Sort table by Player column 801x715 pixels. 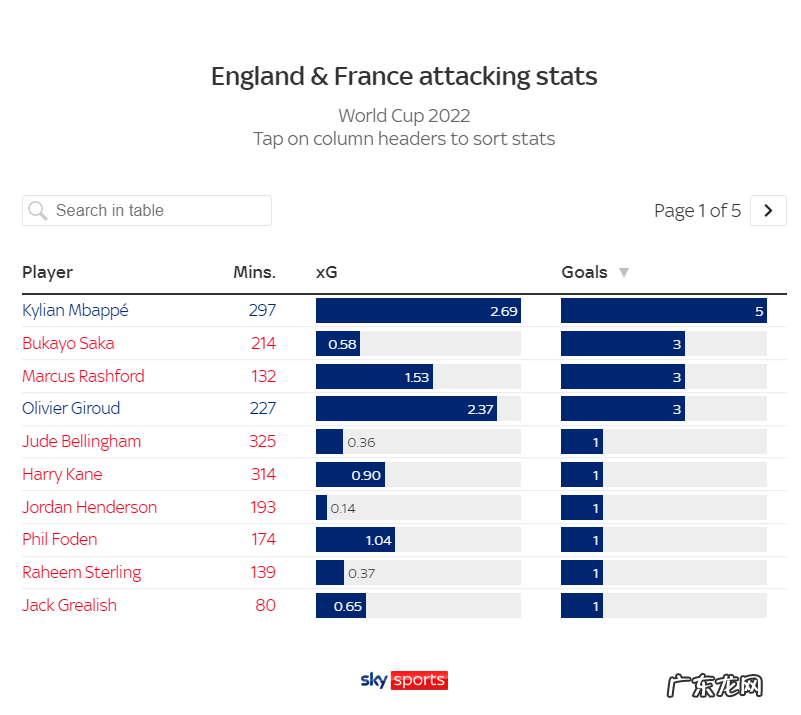click(48, 272)
